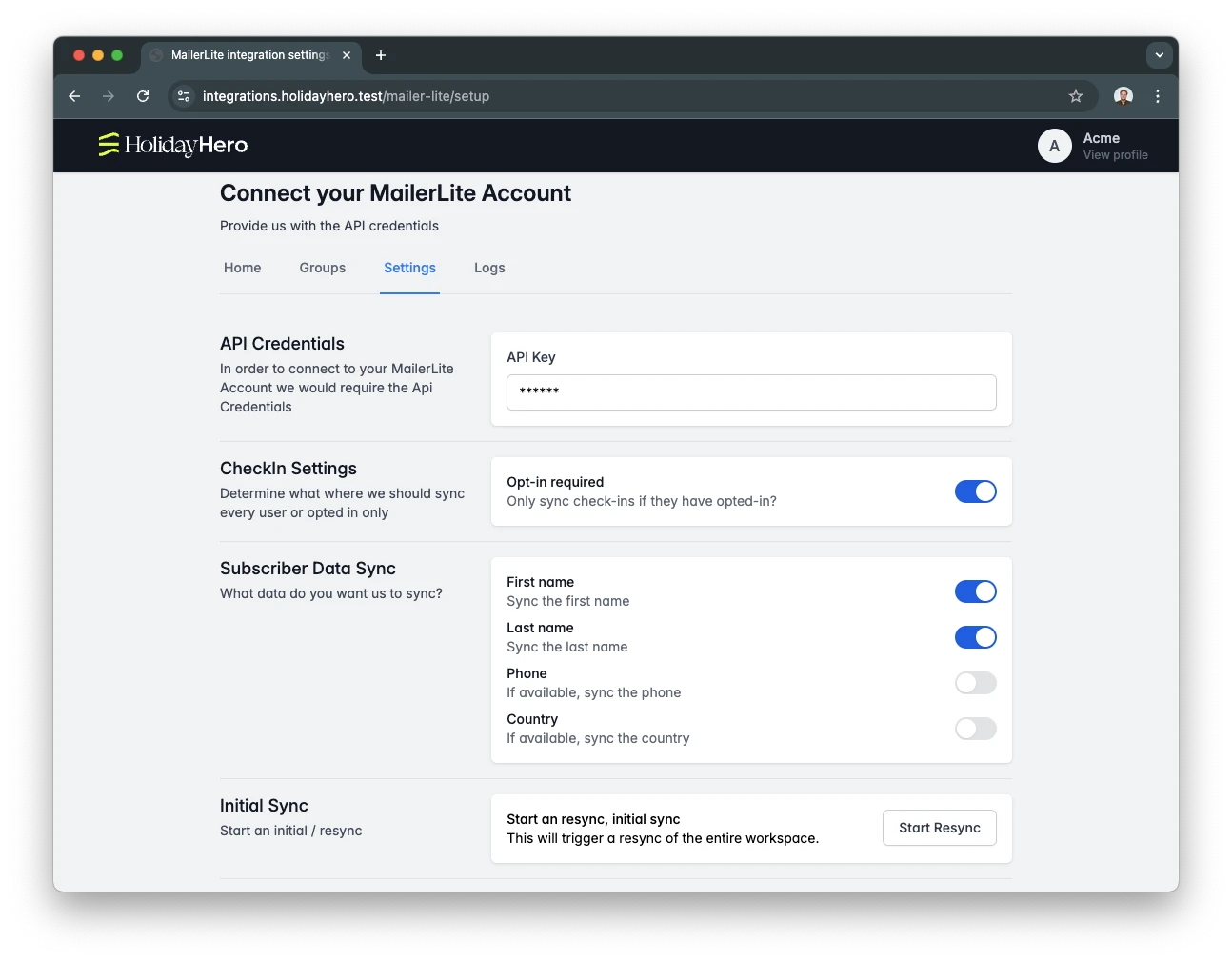Click the HolidayHero logo

tap(173, 145)
